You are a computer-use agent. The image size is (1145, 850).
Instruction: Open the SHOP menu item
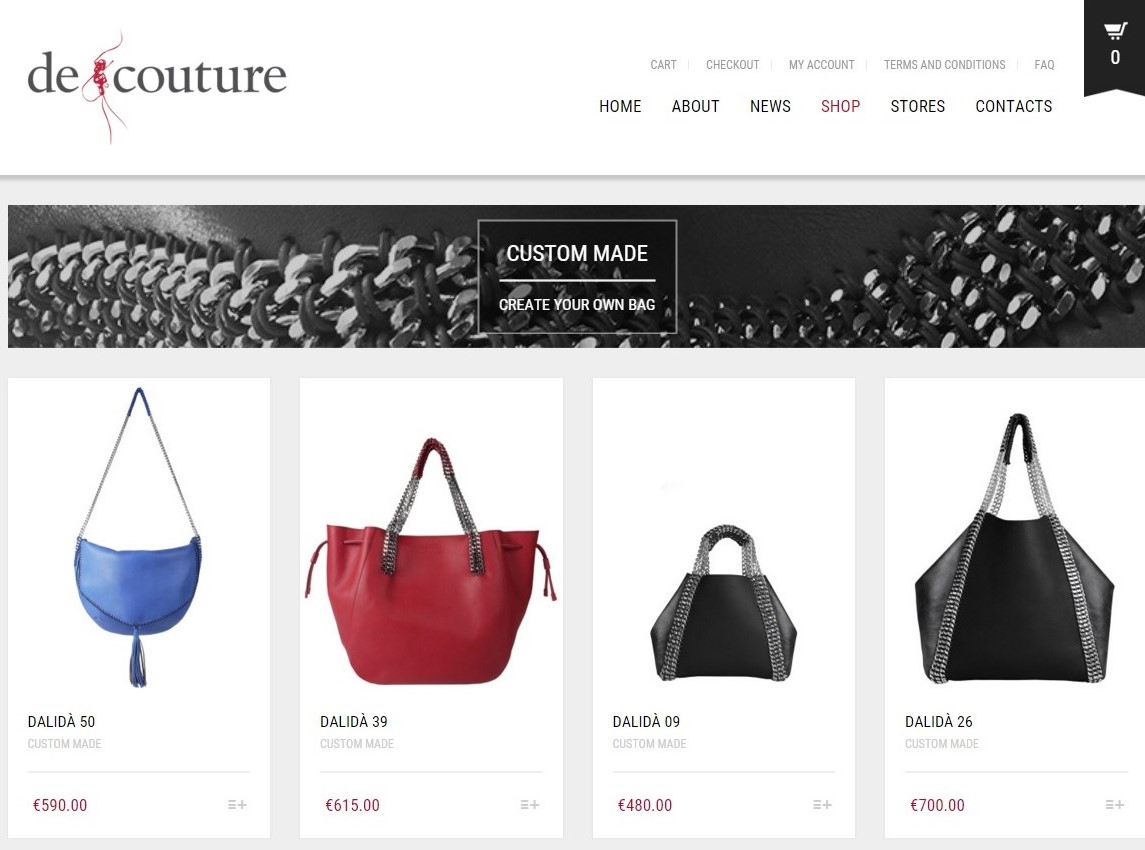click(840, 107)
